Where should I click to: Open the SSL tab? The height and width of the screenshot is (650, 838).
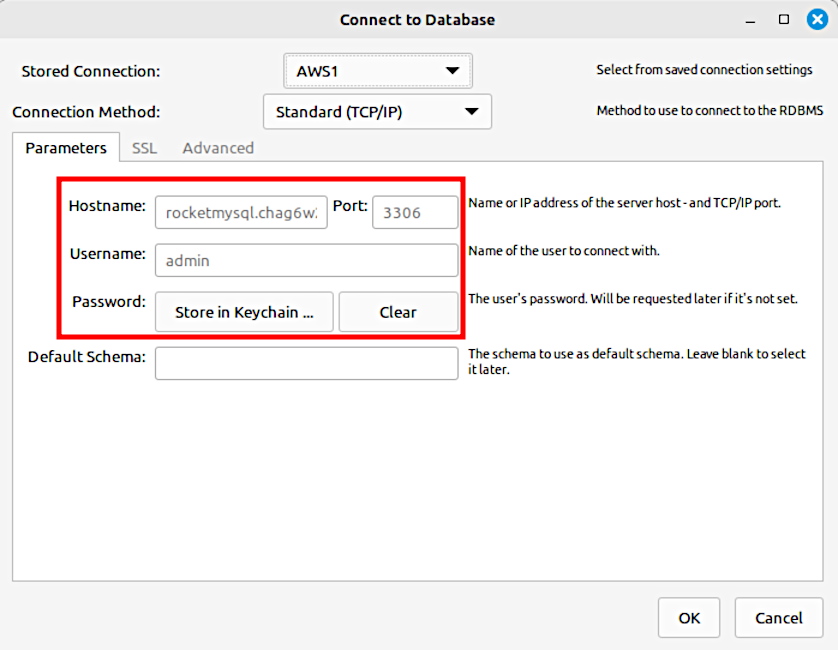pyautogui.click(x=144, y=148)
